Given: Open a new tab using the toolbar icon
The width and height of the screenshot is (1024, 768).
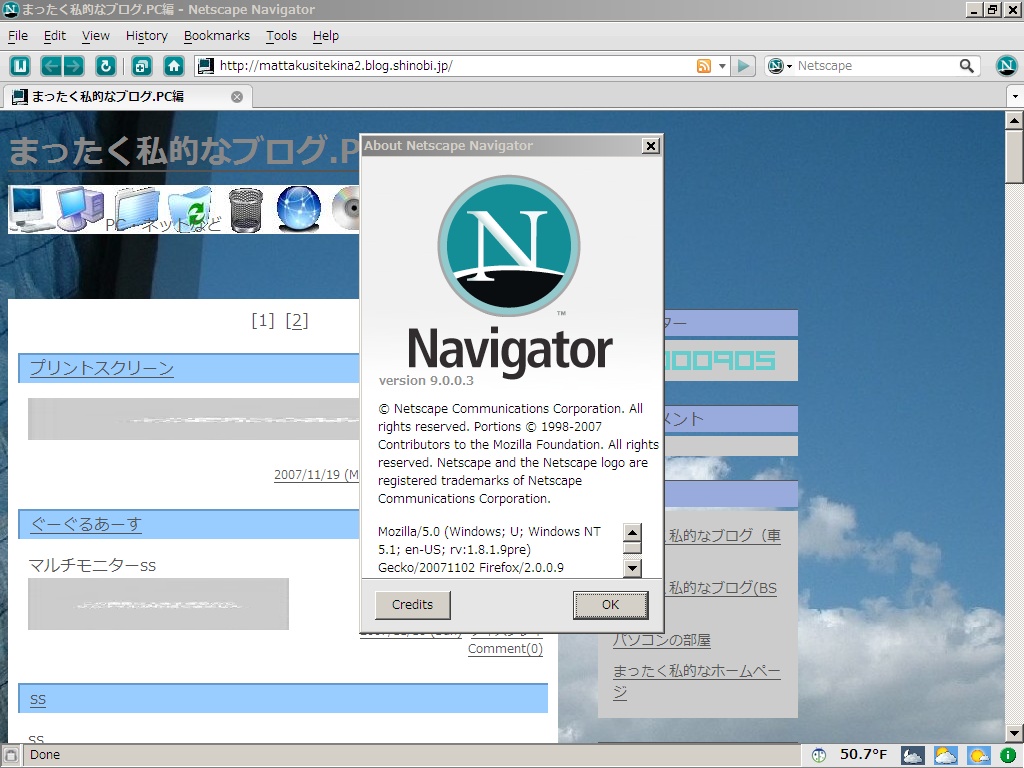Looking at the screenshot, I should 141,66.
